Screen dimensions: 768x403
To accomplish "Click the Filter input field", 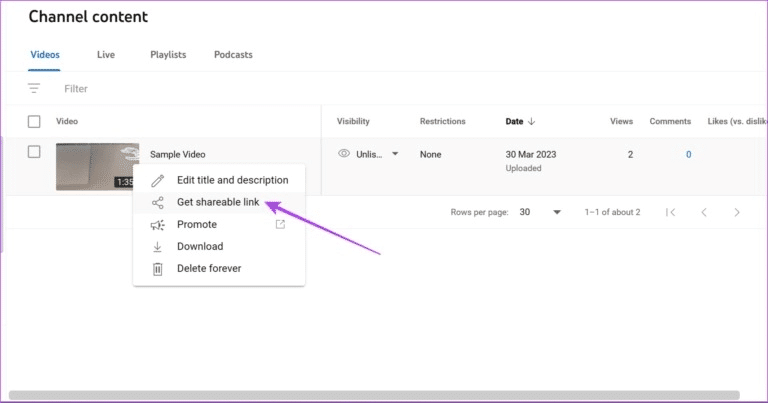I will pos(200,89).
